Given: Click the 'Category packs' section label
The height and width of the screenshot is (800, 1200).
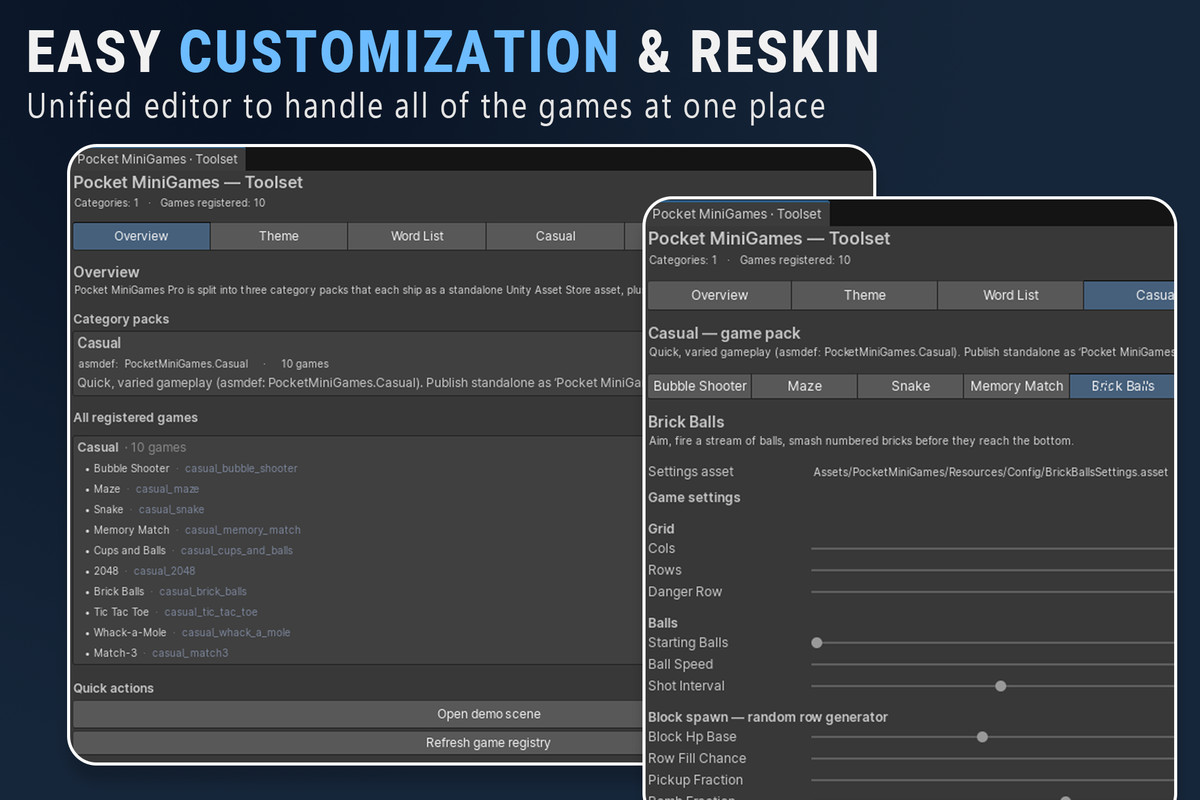Looking at the screenshot, I should pos(121,319).
